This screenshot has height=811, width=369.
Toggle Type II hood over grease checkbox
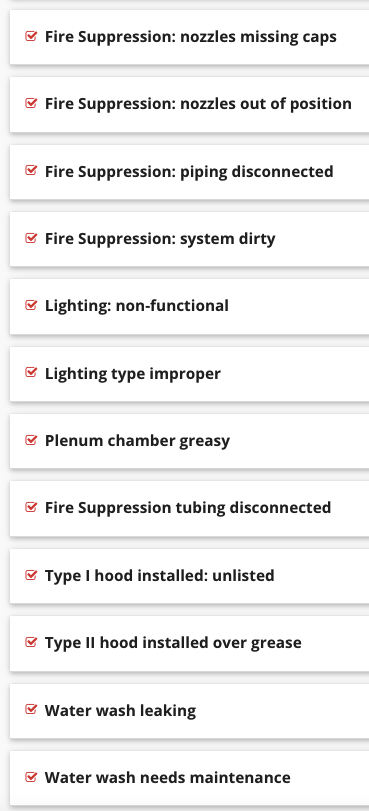coord(32,642)
